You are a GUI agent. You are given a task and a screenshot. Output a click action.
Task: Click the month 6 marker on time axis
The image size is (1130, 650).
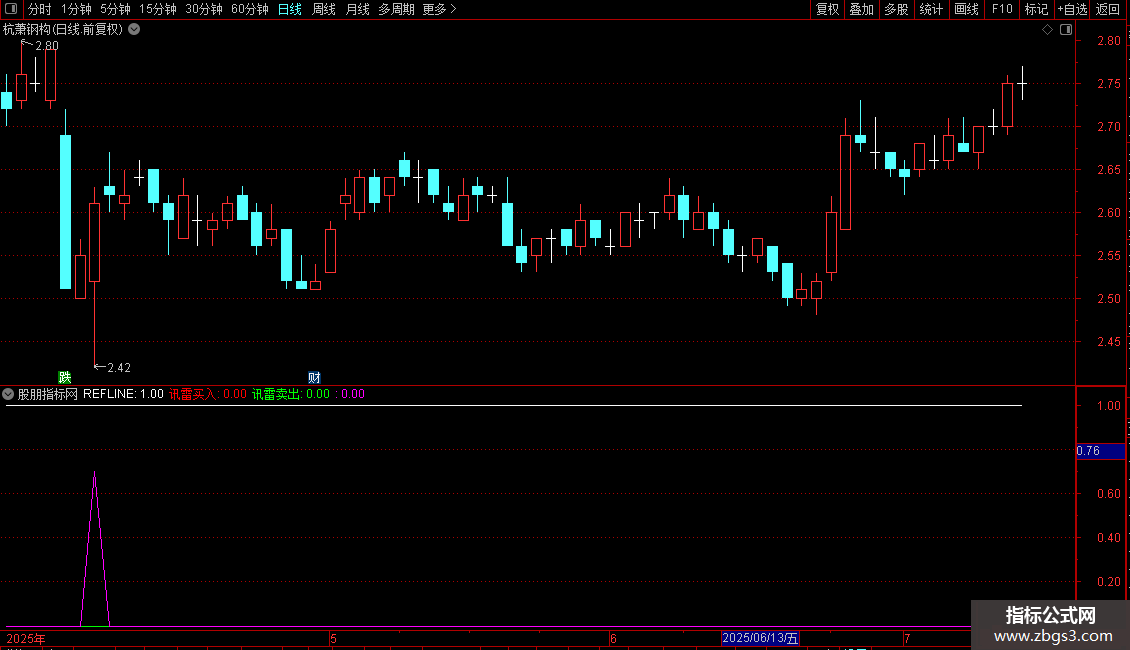point(613,638)
